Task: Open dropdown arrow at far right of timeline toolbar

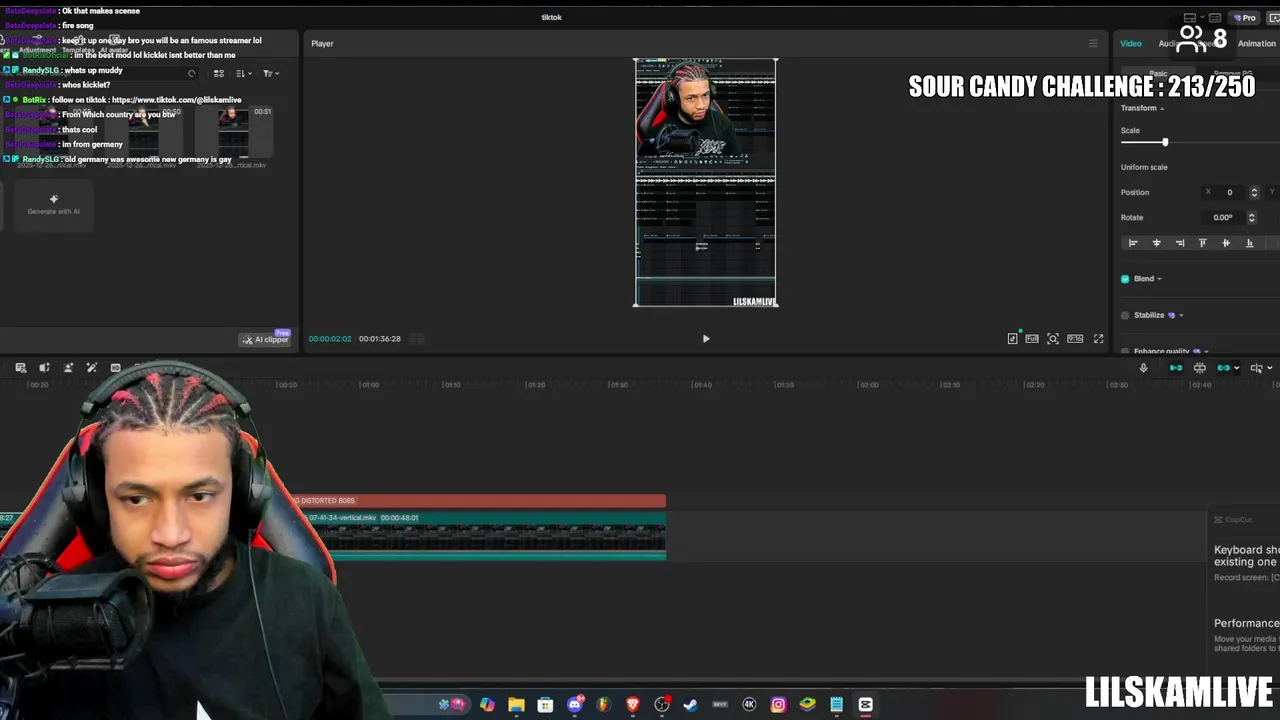Action: [x=1270, y=368]
